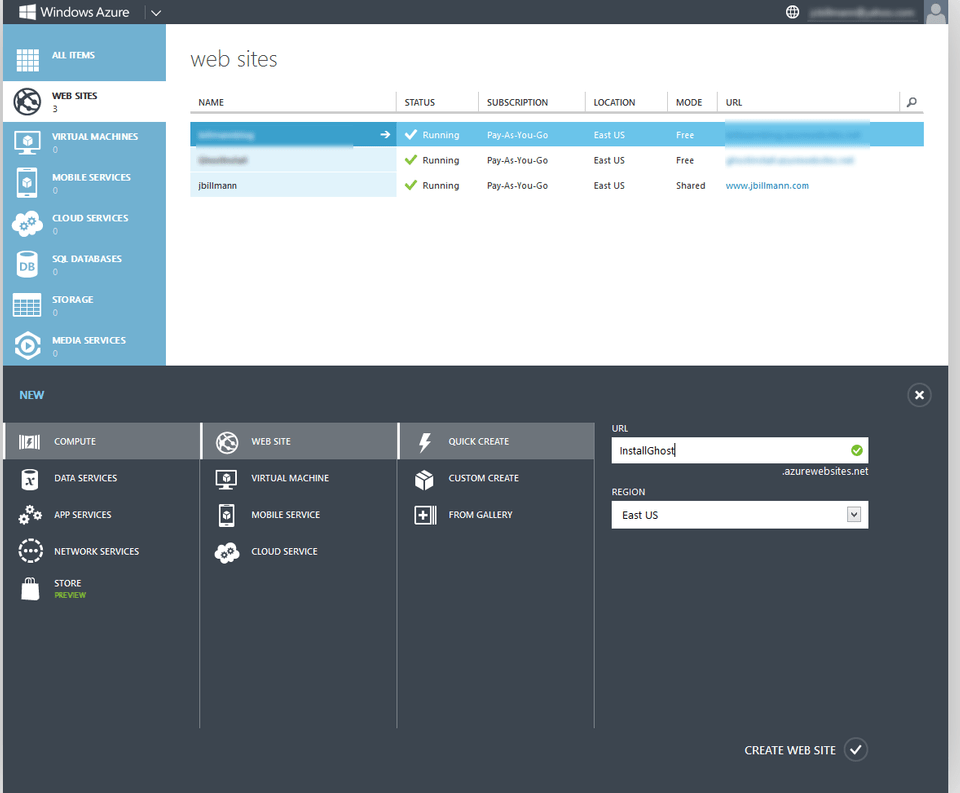Select Quick Create

pos(497,441)
